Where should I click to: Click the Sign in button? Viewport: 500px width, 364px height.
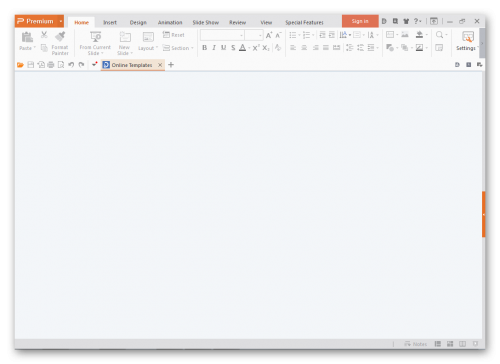[360, 21]
